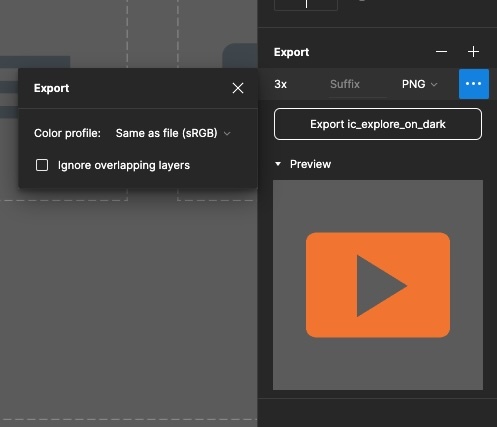Click the Export ic_explore_on_dark button
Screen dimensions: 497x427
[x=378, y=124]
